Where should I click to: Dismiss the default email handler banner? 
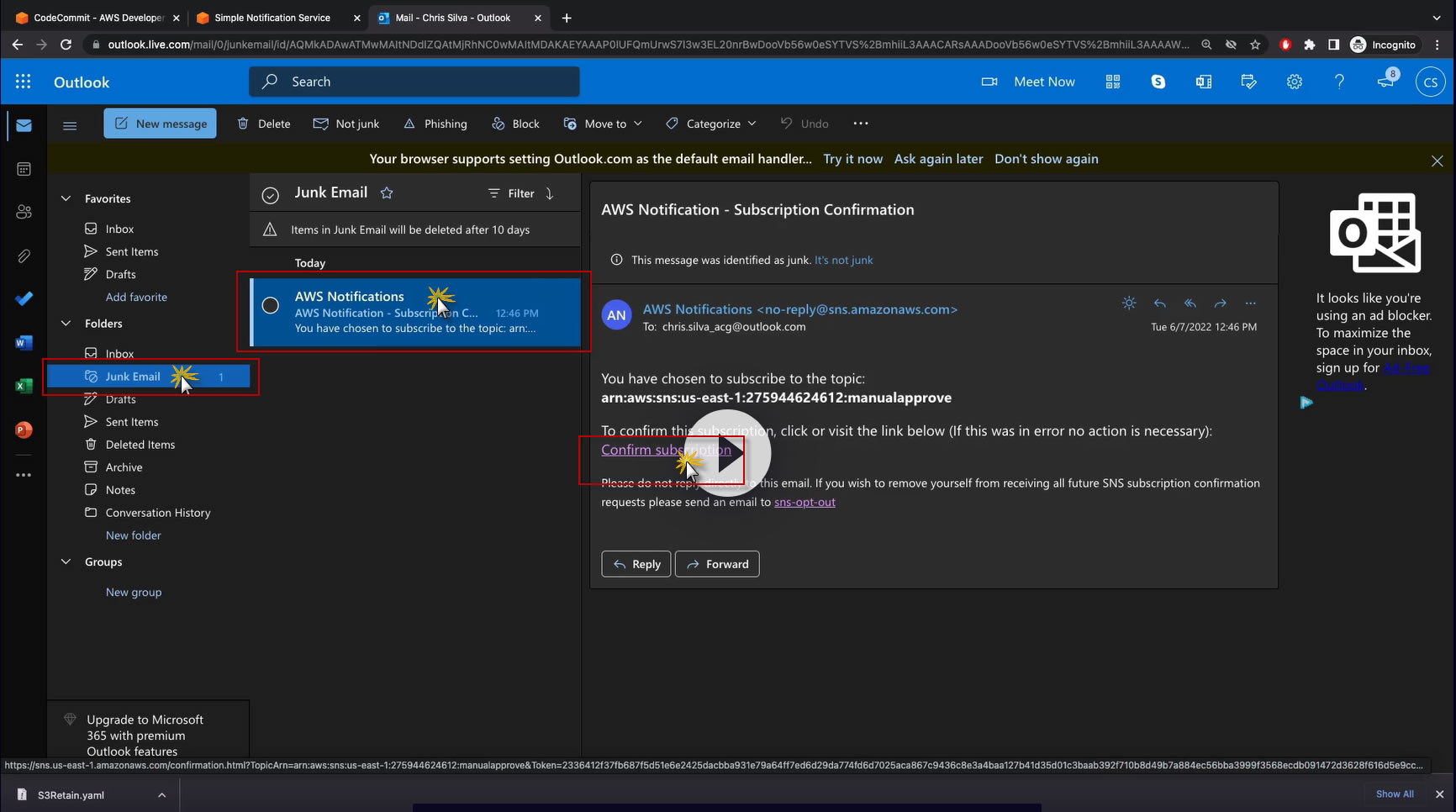click(x=1438, y=161)
